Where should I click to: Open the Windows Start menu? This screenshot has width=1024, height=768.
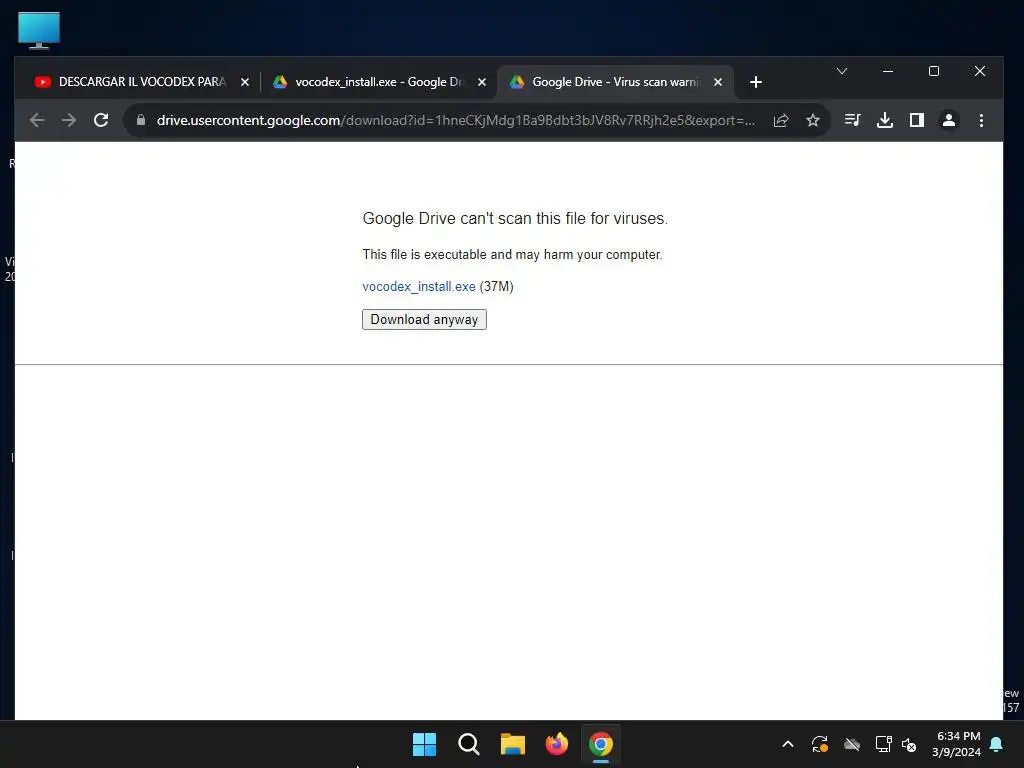click(x=424, y=744)
